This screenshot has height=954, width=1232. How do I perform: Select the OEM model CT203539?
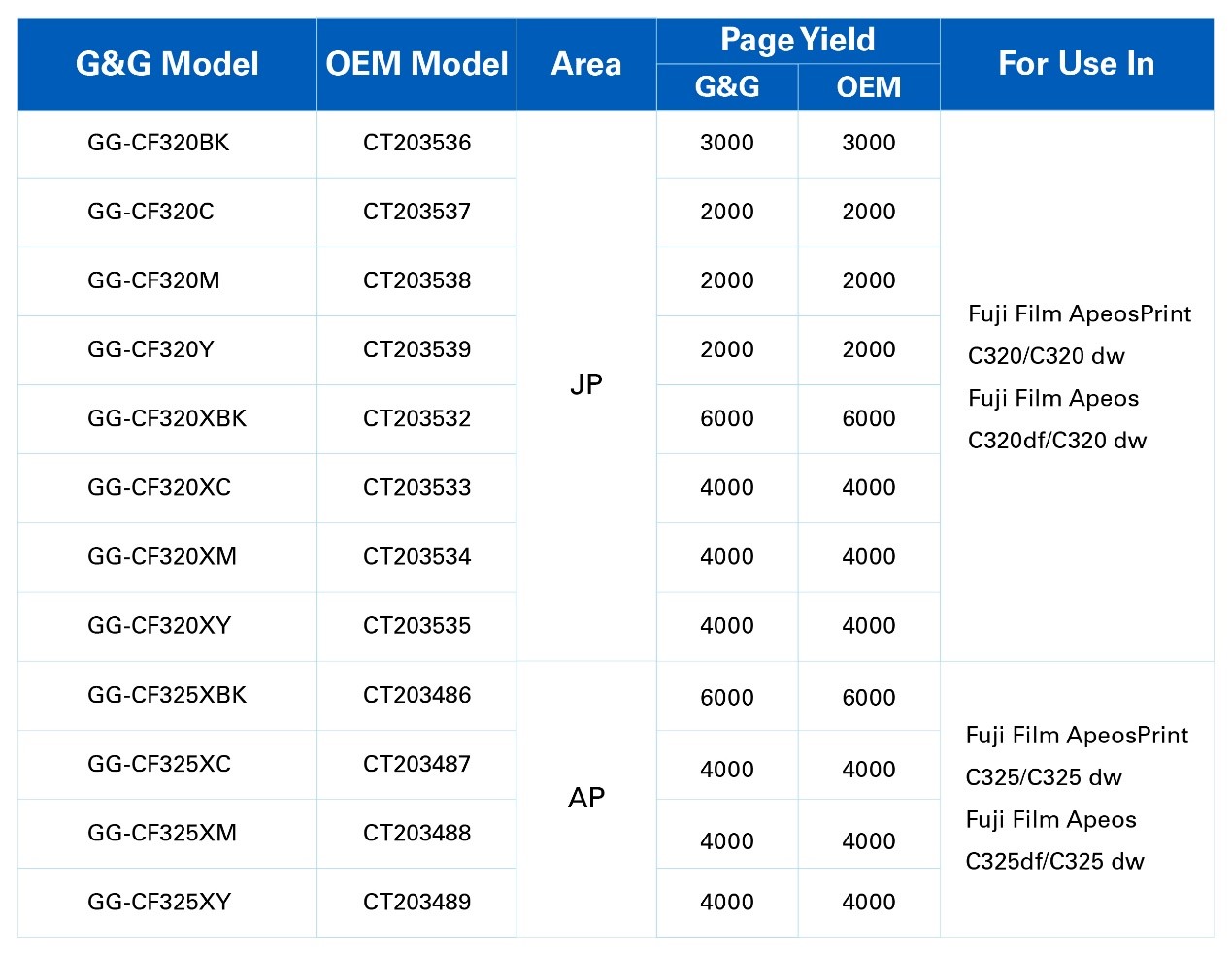tap(417, 349)
